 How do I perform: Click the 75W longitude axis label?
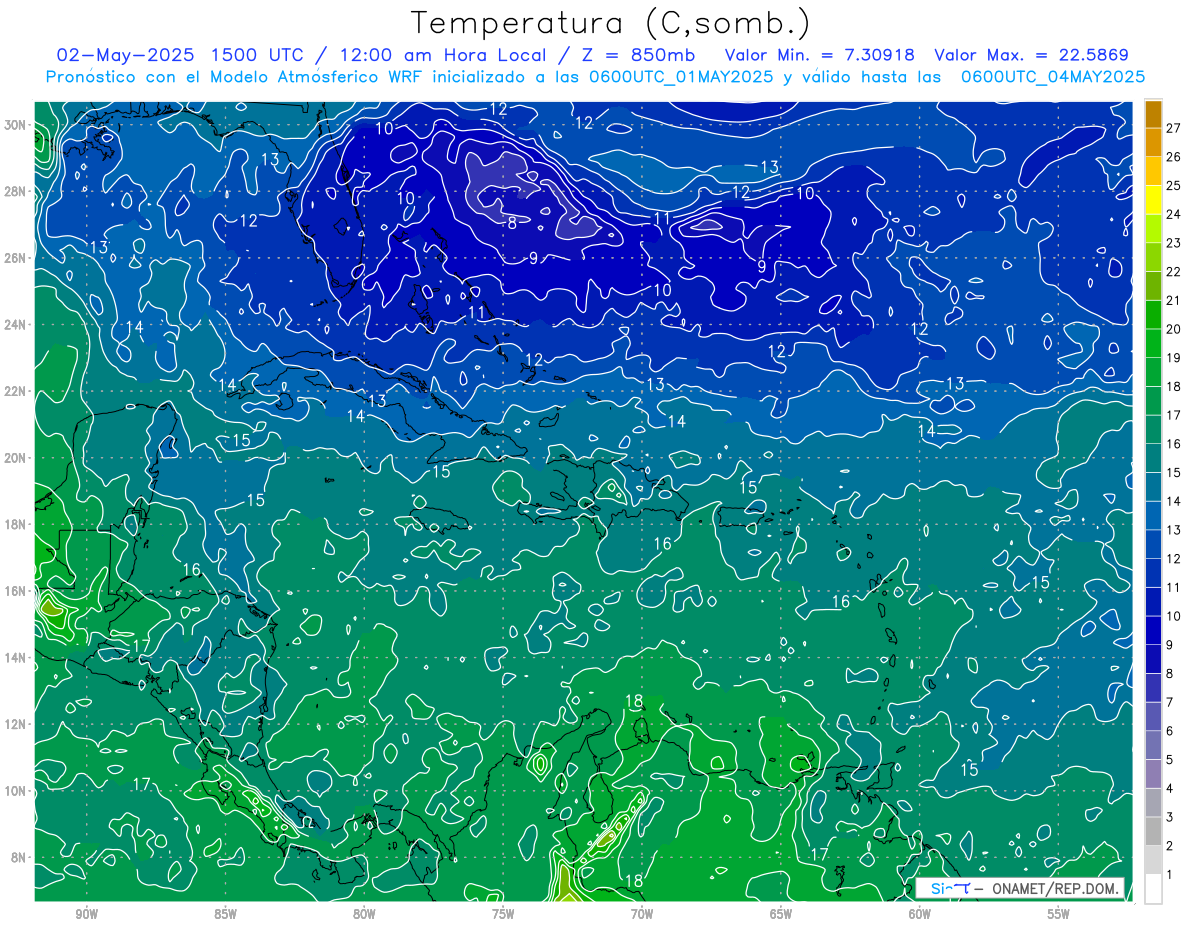pos(503,914)
